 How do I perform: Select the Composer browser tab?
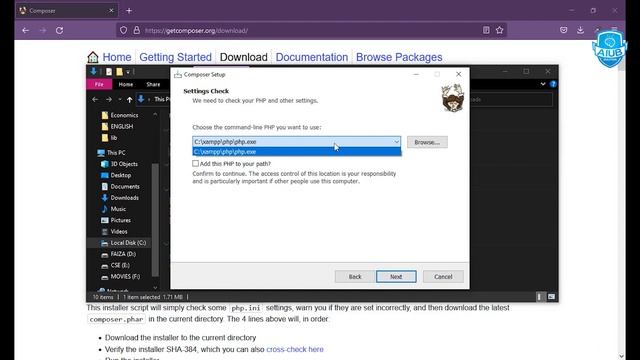point(67,11)
